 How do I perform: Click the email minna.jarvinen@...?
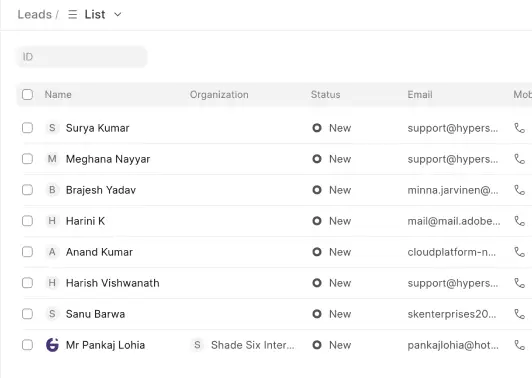coord(453,190)
